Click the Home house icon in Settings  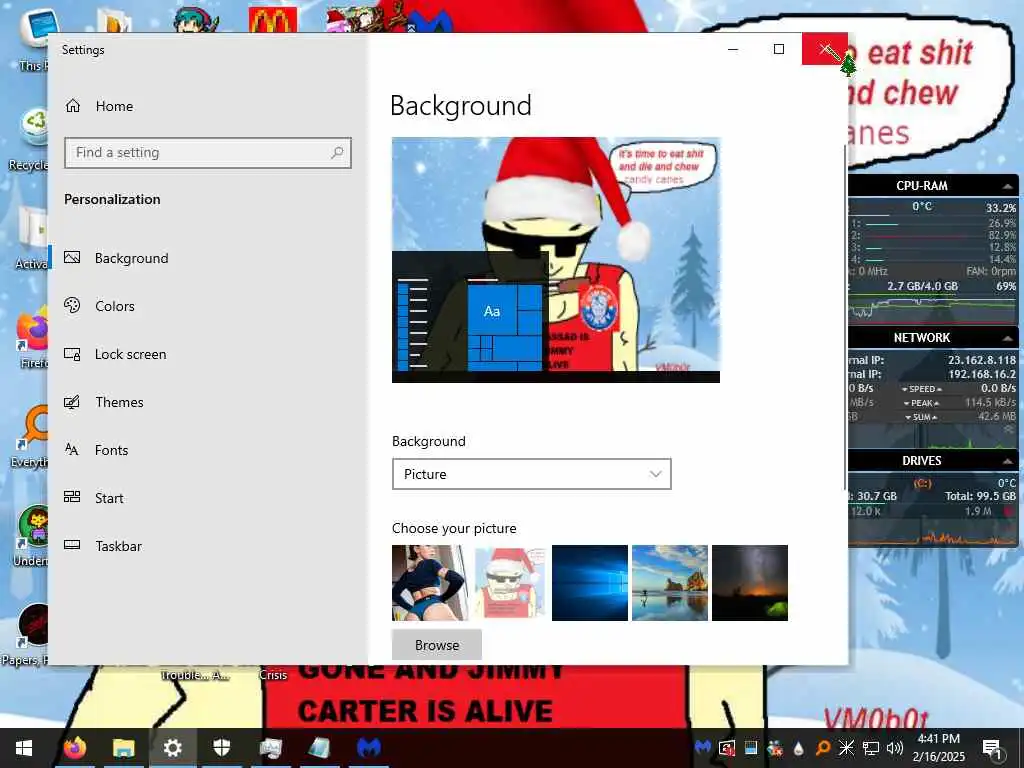[72, 106]
